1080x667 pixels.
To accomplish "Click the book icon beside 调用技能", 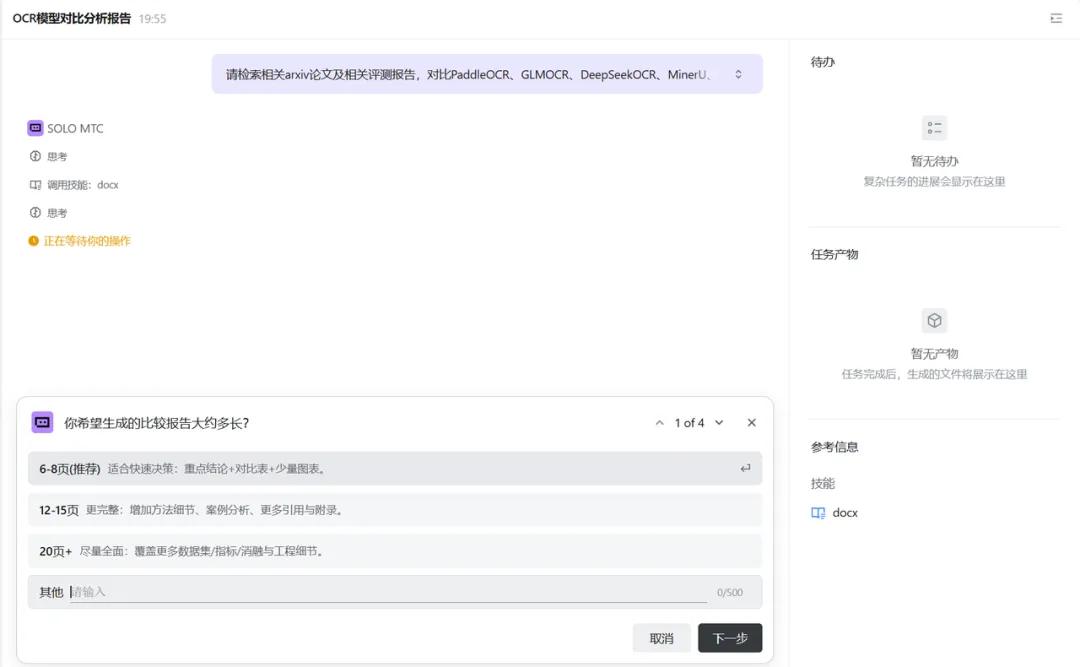I will coord(35,185).
